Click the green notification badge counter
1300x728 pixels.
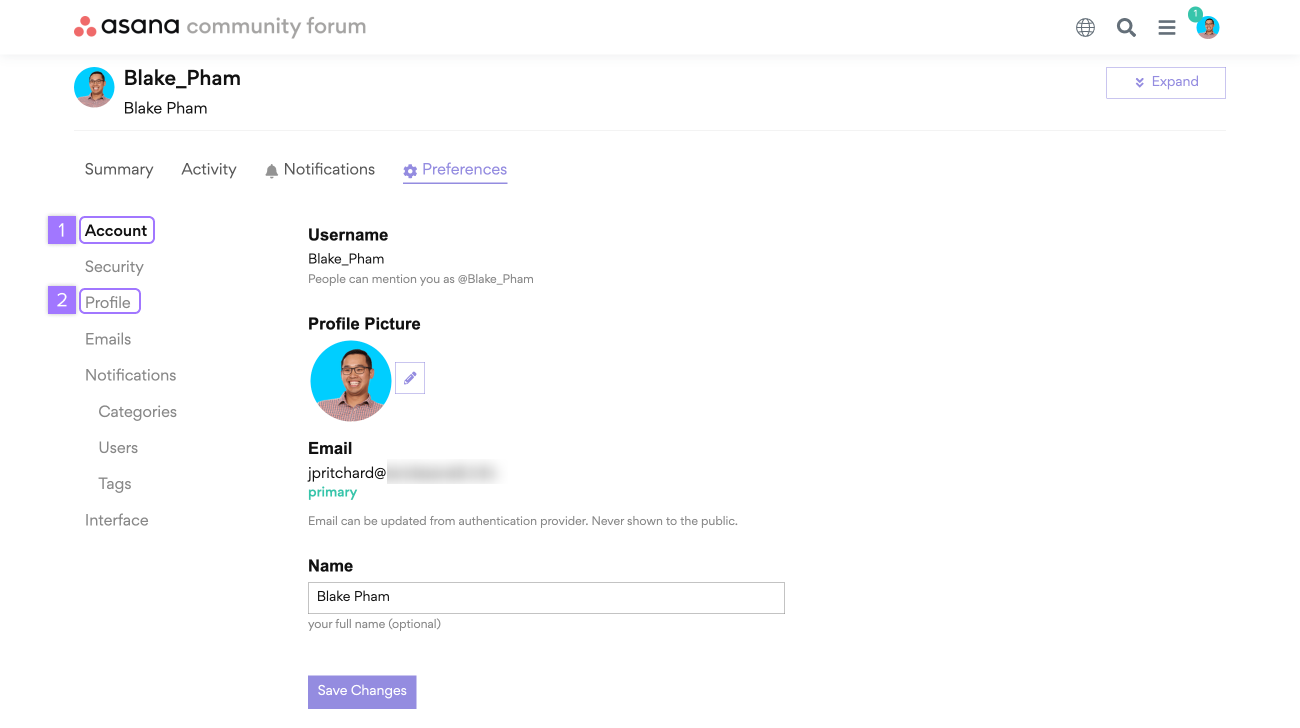tap(1195, 16)
